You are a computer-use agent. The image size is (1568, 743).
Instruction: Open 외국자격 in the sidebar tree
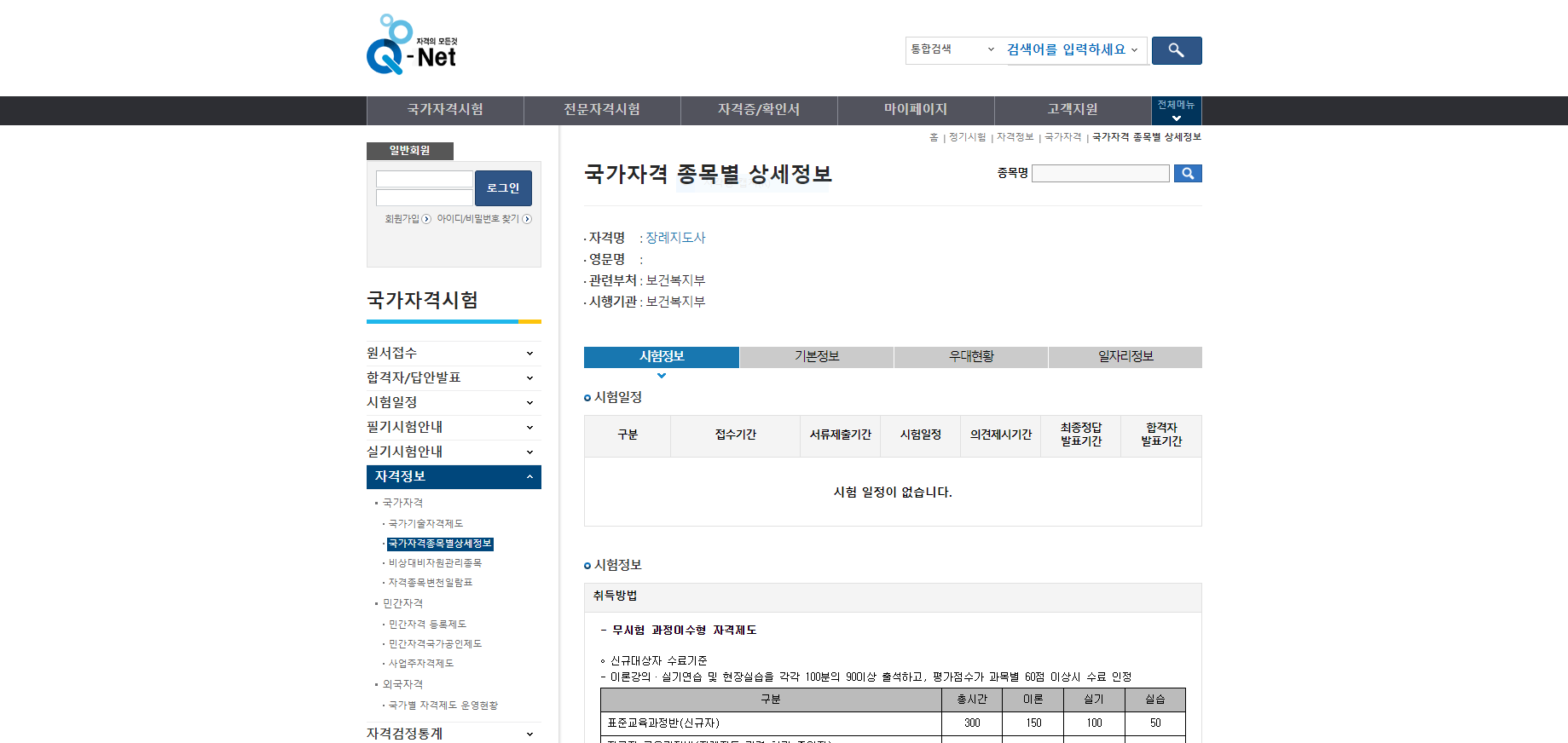[x=402, y=685]
